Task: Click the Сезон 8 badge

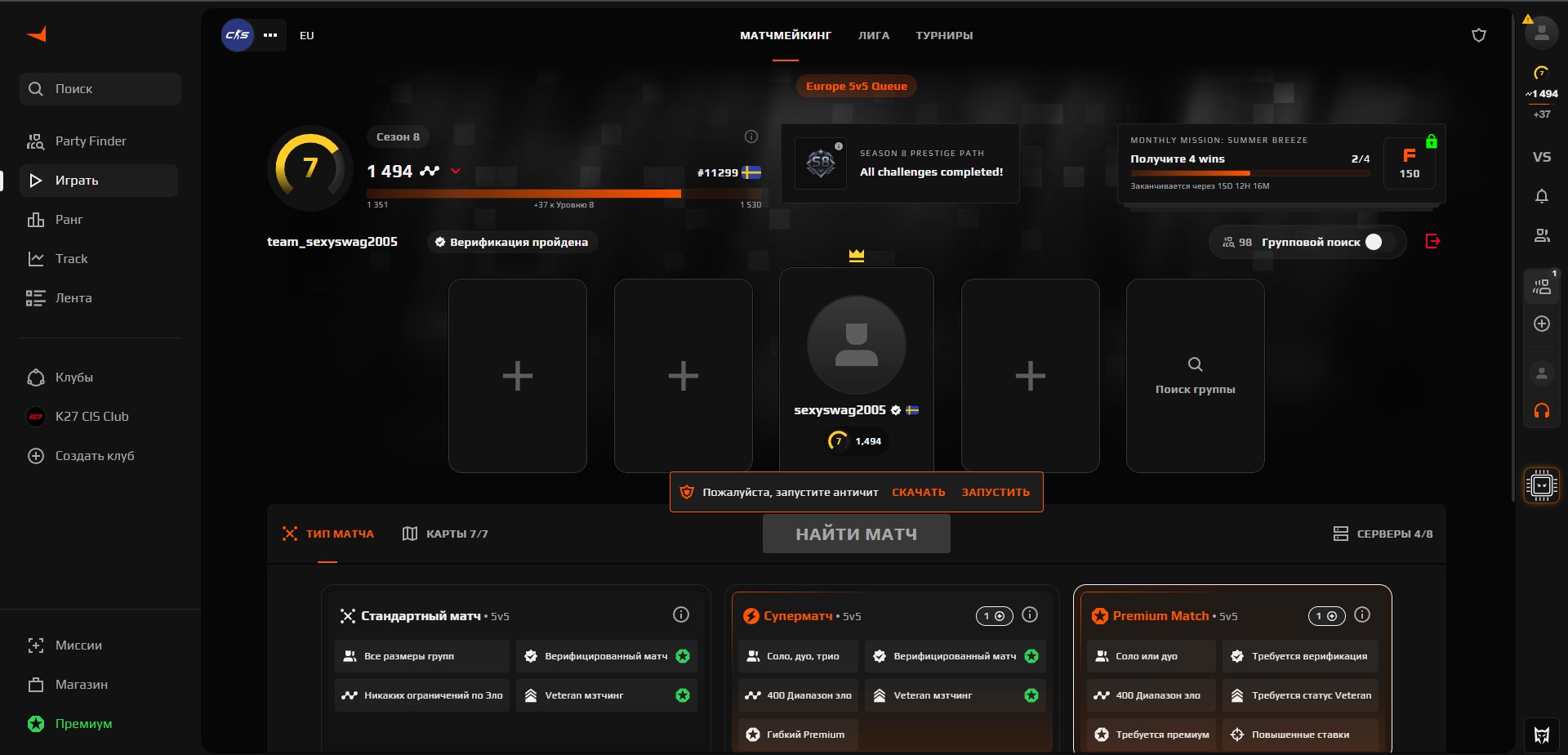Action: tap(398, 136)
